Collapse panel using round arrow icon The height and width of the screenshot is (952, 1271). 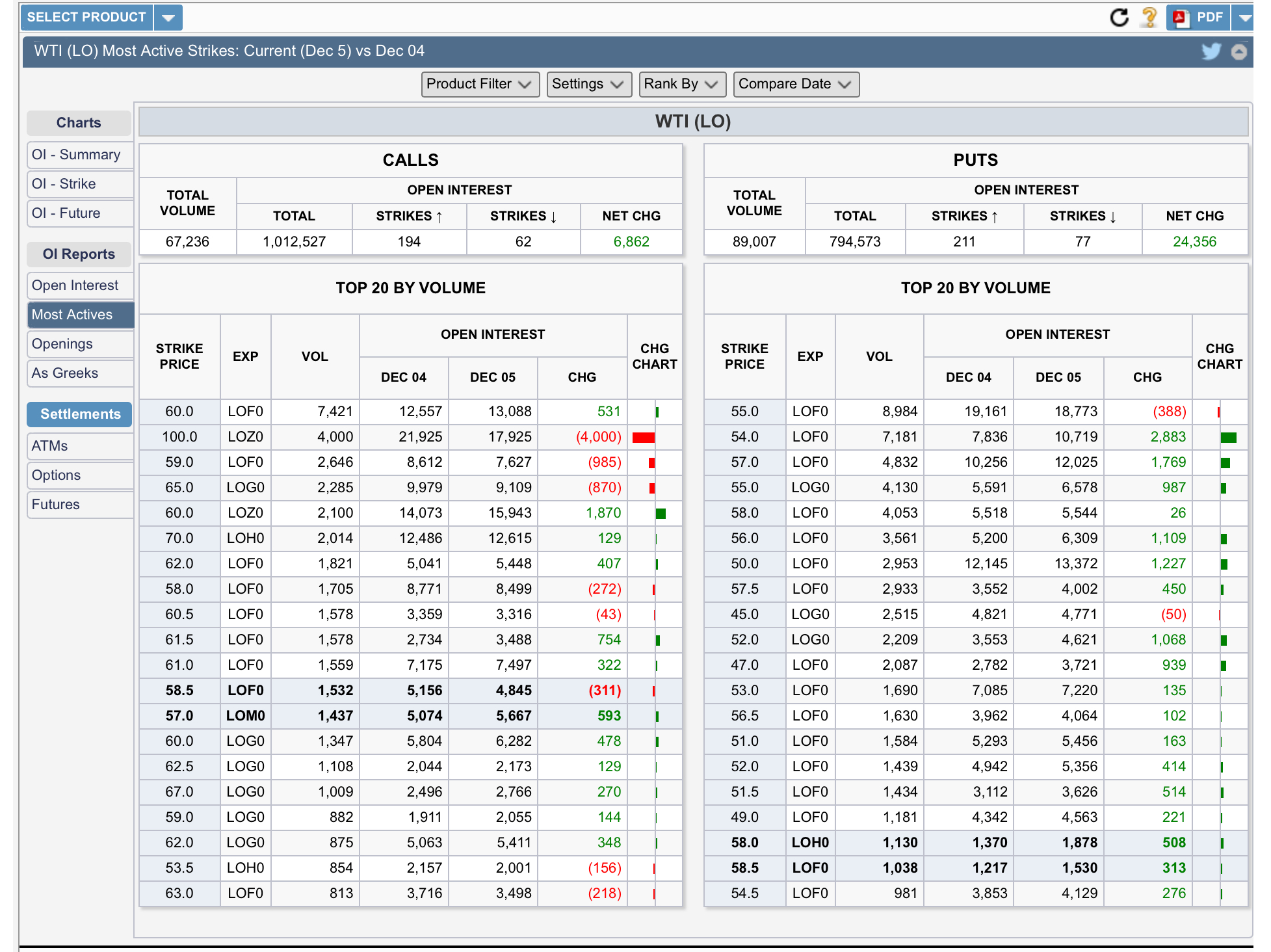coord(1239,52)
